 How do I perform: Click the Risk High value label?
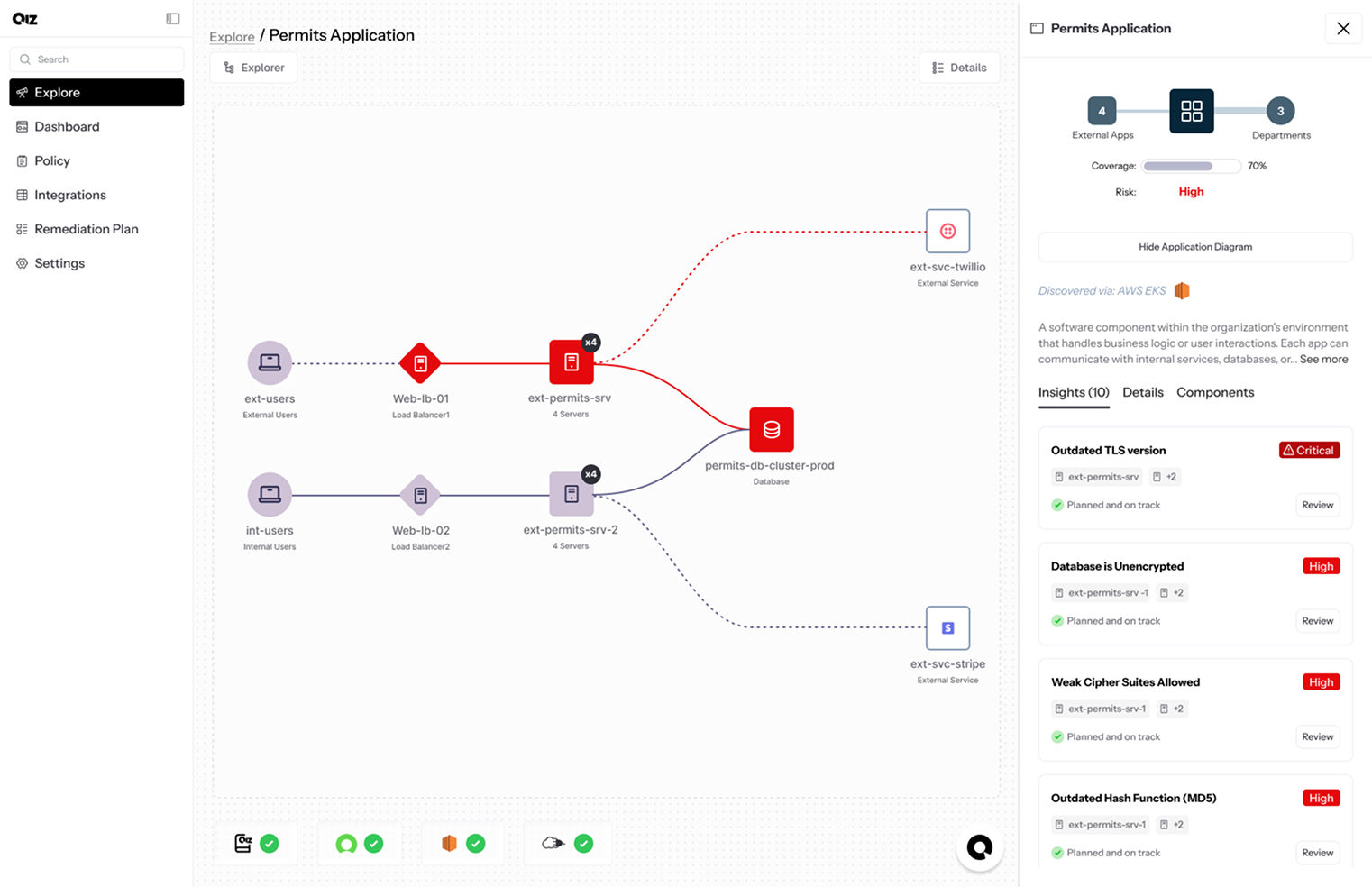[1191, 192]
